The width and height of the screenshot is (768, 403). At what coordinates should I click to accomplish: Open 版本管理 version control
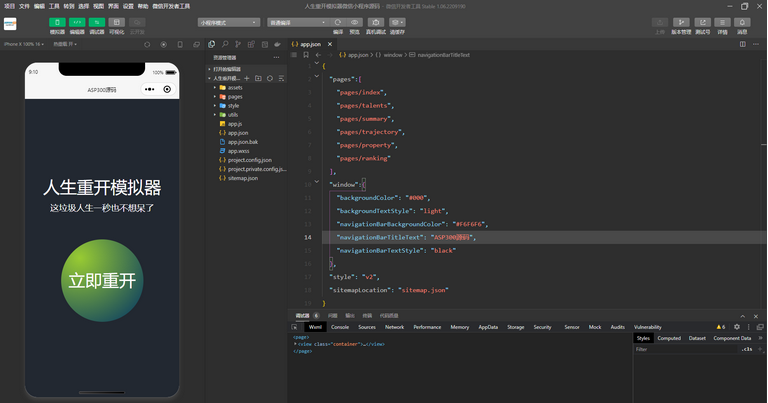[680, 22]
